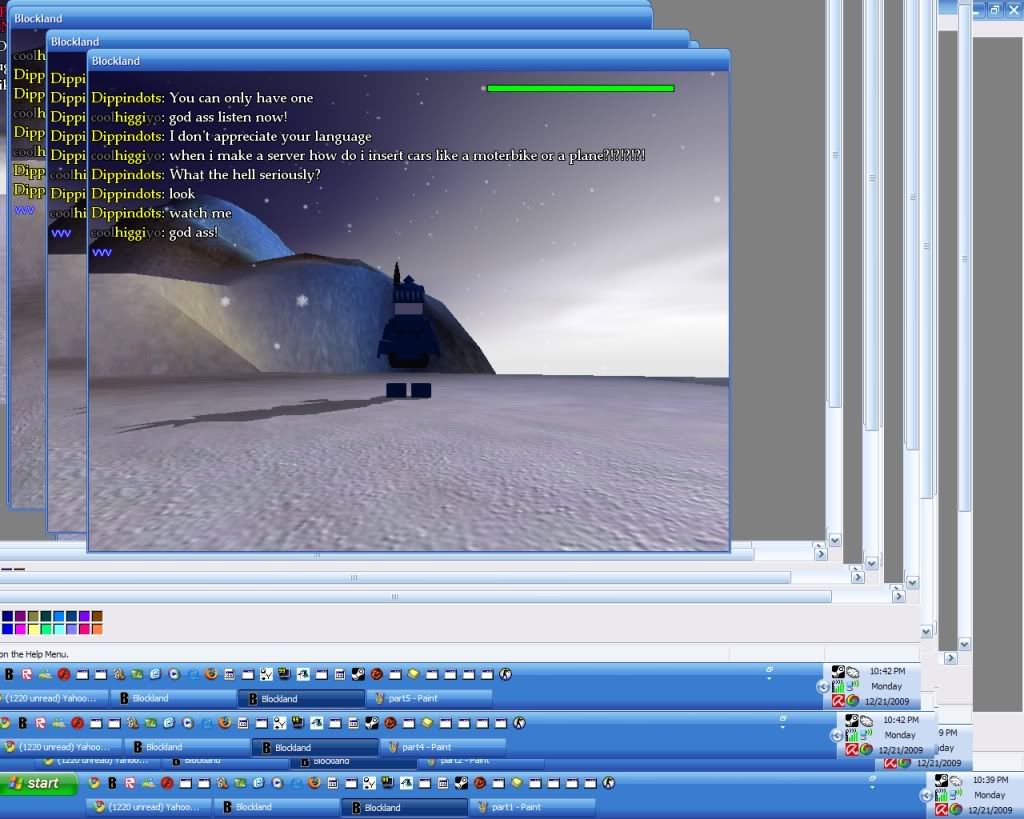Launch Blockland from the part5 - Paint taskbar quick launch
Image resolution: width=1024 pixels, height=819 pixels.
pyautogui.click(x=9, y=674)
